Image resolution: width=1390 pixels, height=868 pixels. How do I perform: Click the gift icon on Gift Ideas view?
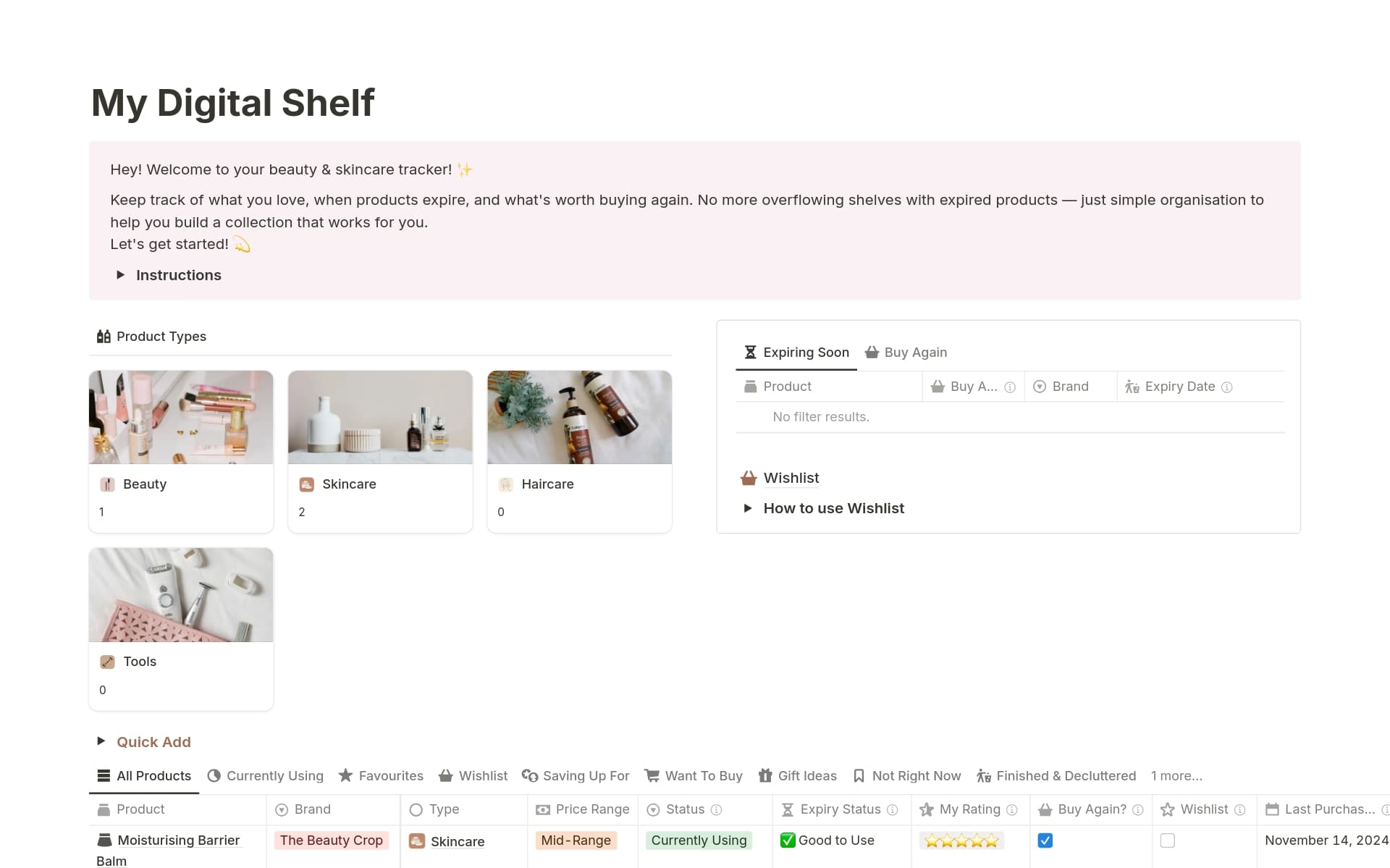click(x=766, y=775)
